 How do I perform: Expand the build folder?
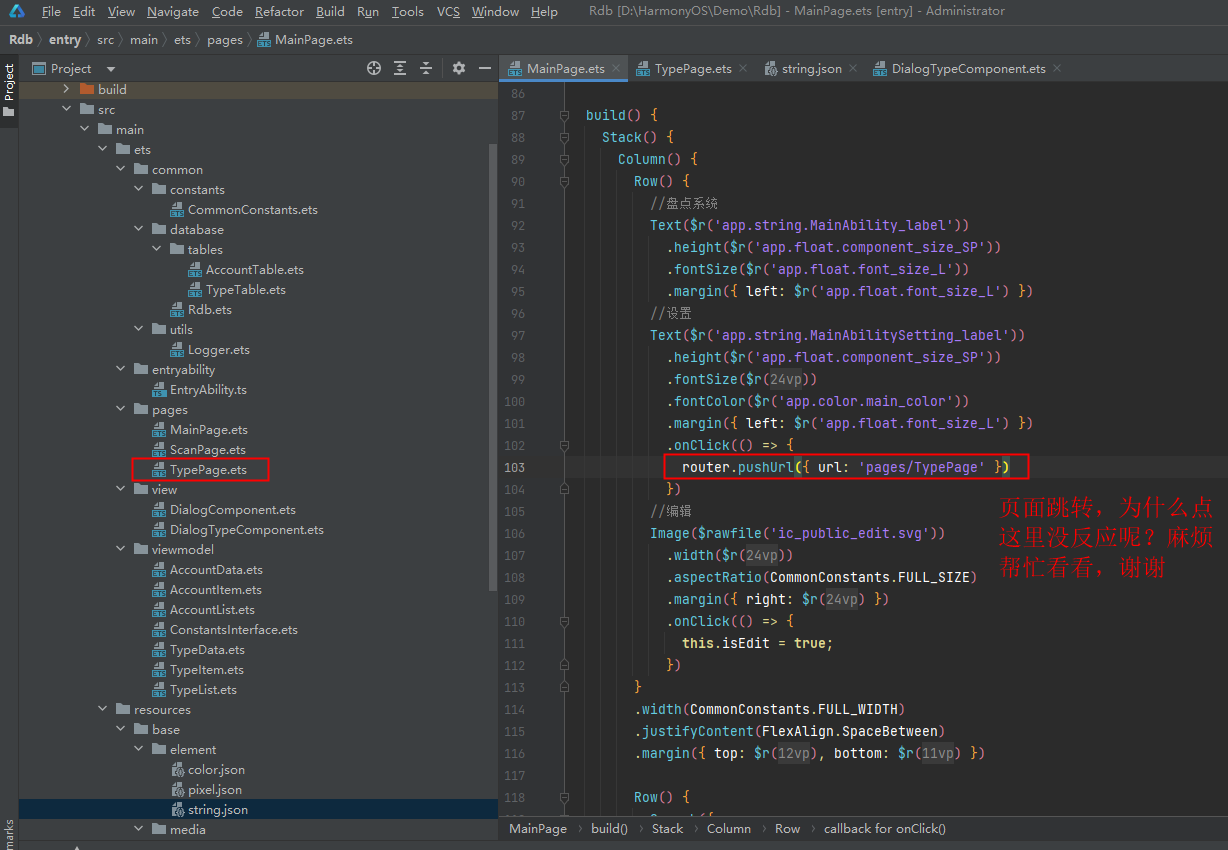coord(66,89)
